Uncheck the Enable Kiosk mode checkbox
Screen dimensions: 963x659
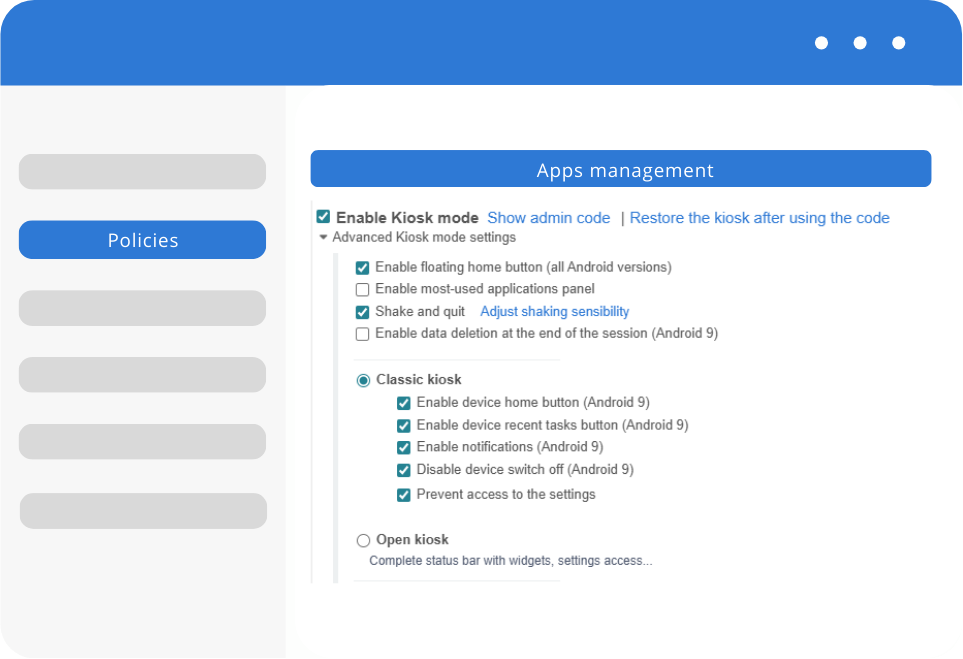pyautogui.click(x=323, y=217)
